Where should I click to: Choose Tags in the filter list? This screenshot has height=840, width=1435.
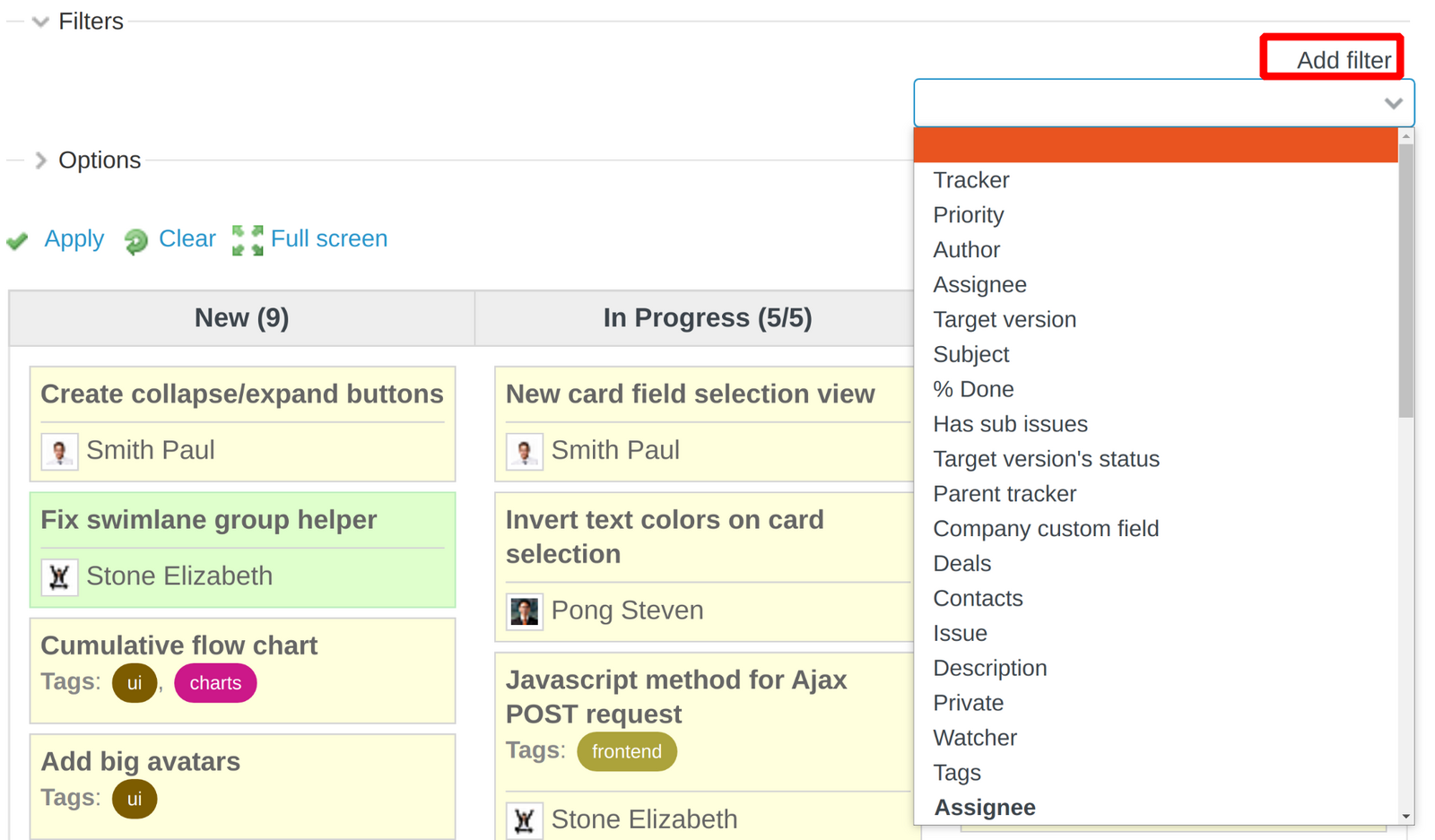tap(956, 772)
